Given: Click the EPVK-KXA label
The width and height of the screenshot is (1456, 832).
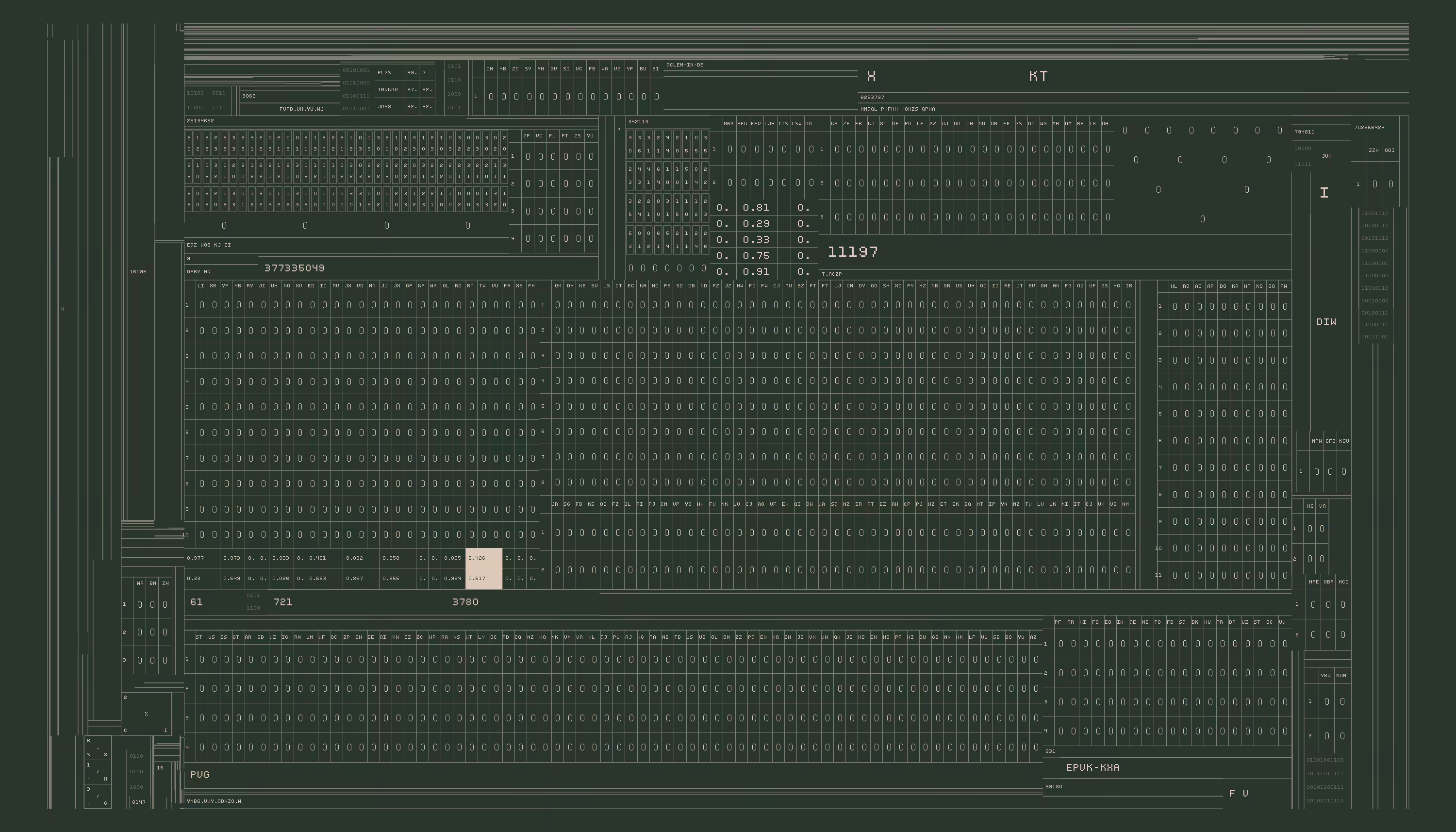Looking at the screenshot, I should click(x=1092, y=767).
